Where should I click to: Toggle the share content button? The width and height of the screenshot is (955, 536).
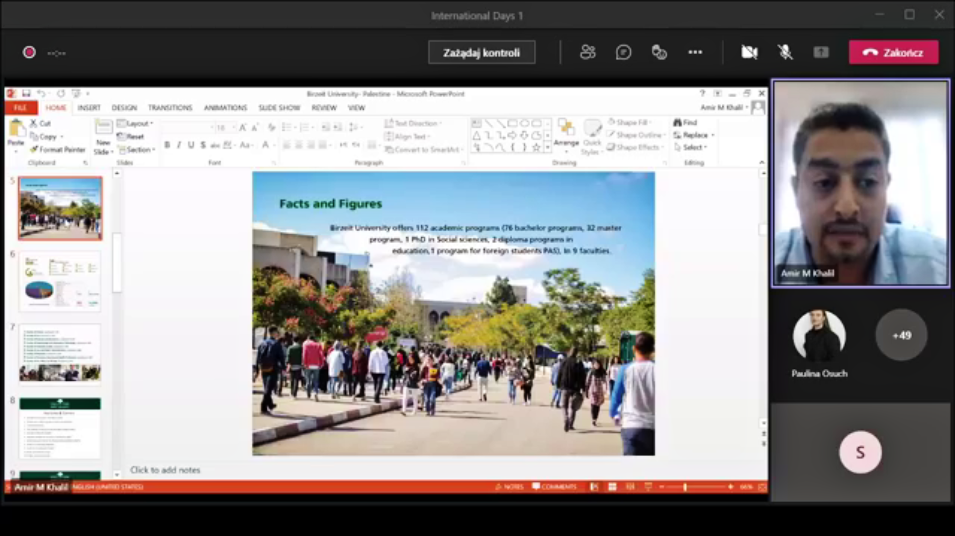821,52
